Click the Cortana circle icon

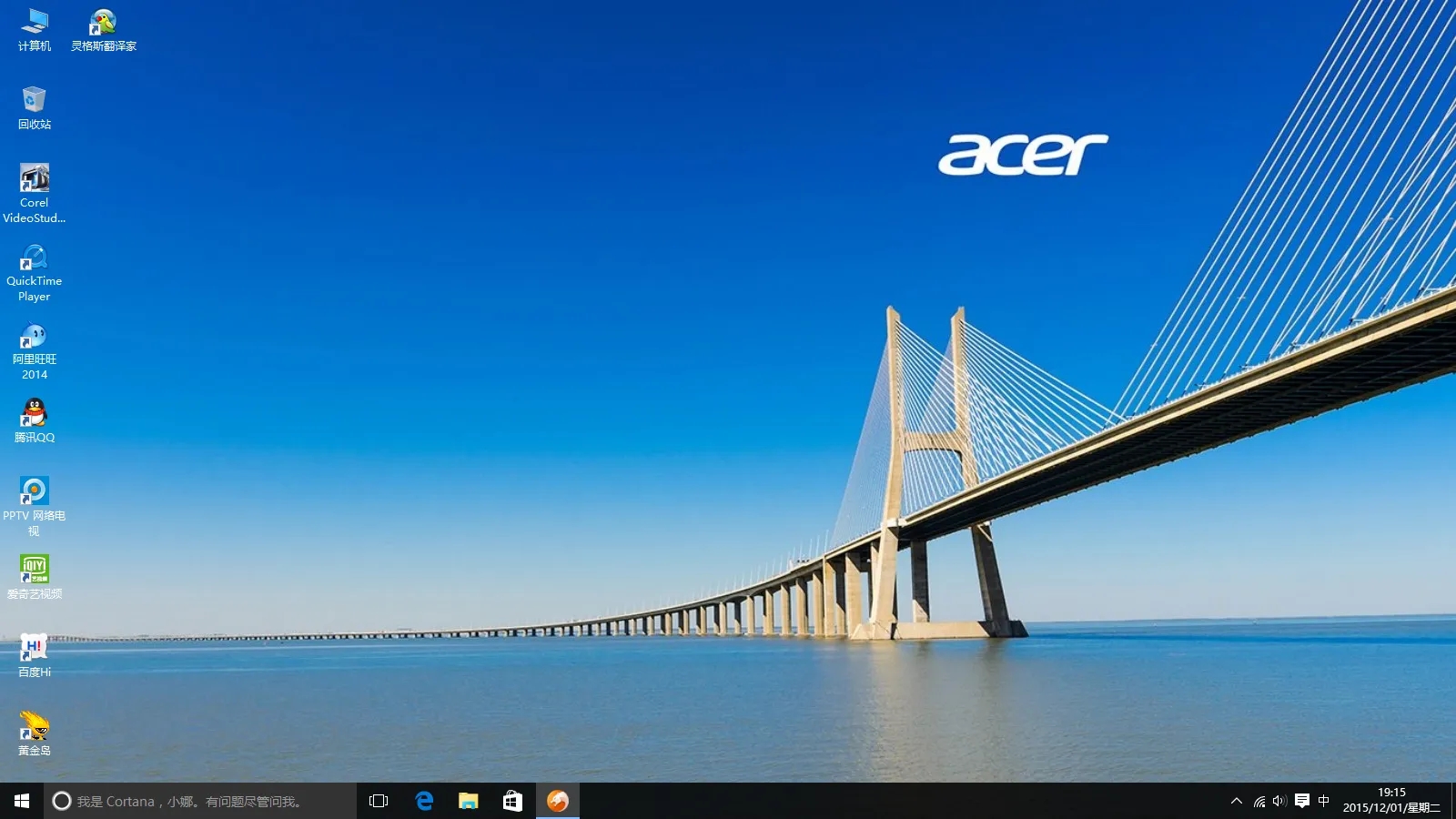pos(62,801)
